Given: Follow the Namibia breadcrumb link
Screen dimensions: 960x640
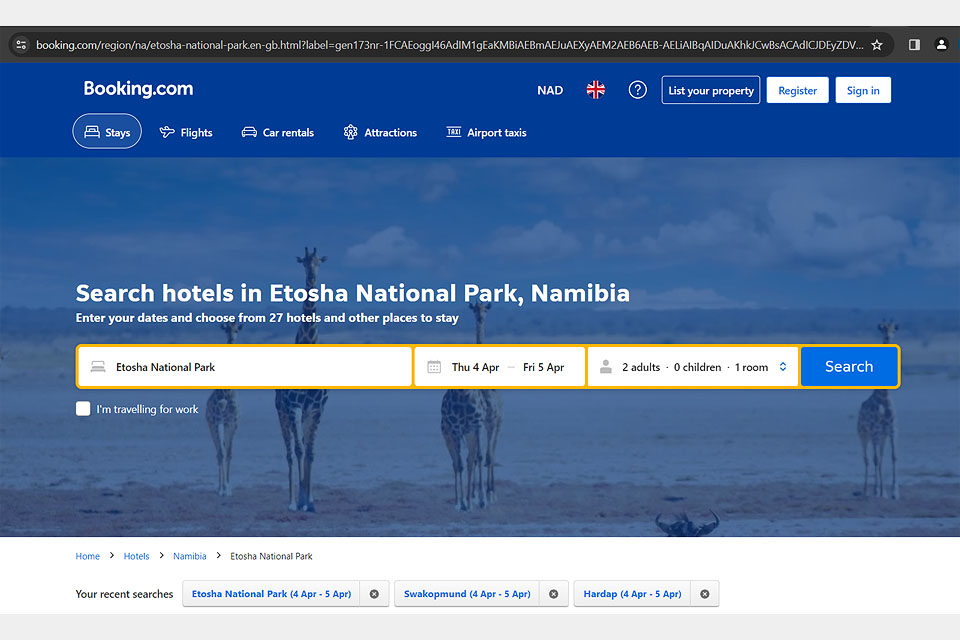Looking at the screenshot, I should (x=190, y=556).
